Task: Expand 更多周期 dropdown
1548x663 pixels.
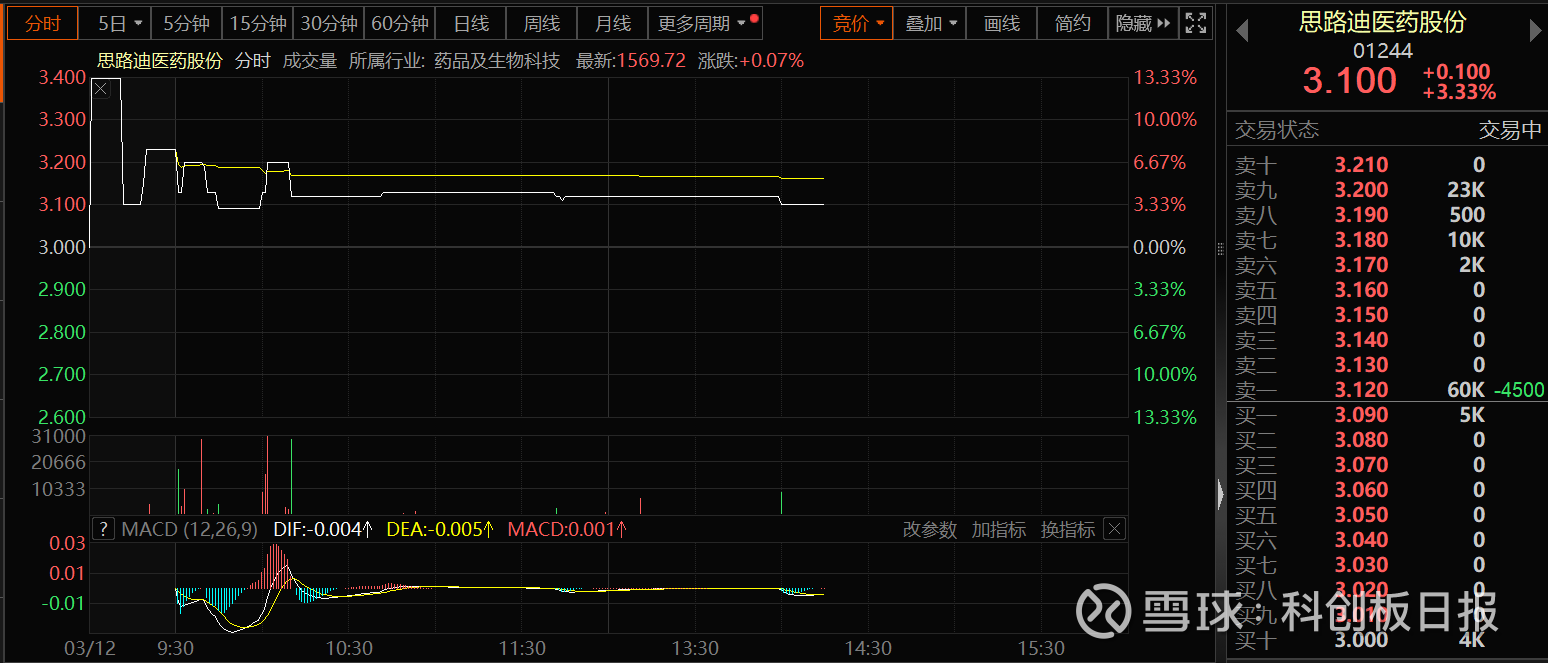Action: (706, 23)
